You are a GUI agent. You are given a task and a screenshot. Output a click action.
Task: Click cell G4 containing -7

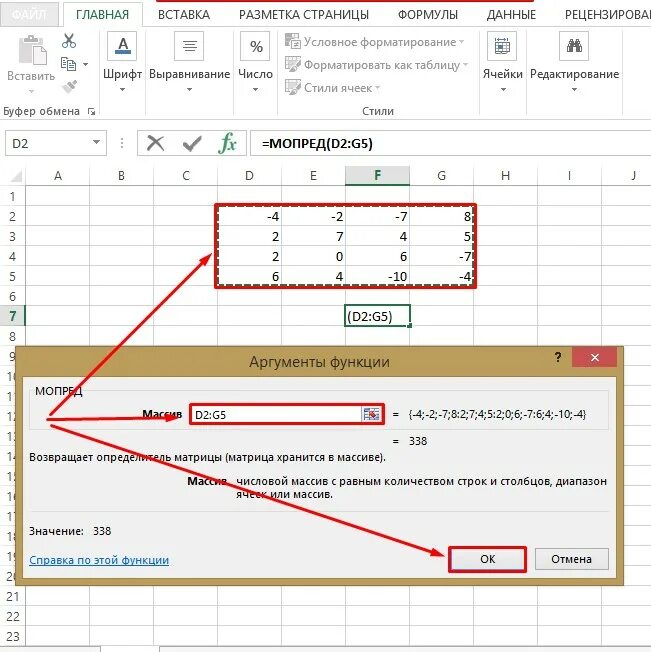click(x=441, y=257)
